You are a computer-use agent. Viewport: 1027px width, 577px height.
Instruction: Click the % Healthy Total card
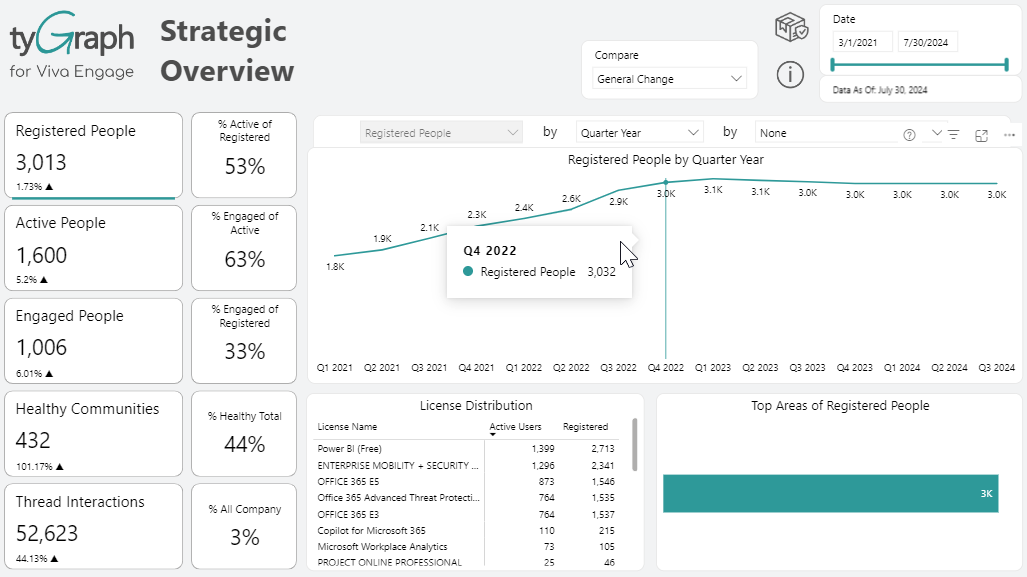244,434
